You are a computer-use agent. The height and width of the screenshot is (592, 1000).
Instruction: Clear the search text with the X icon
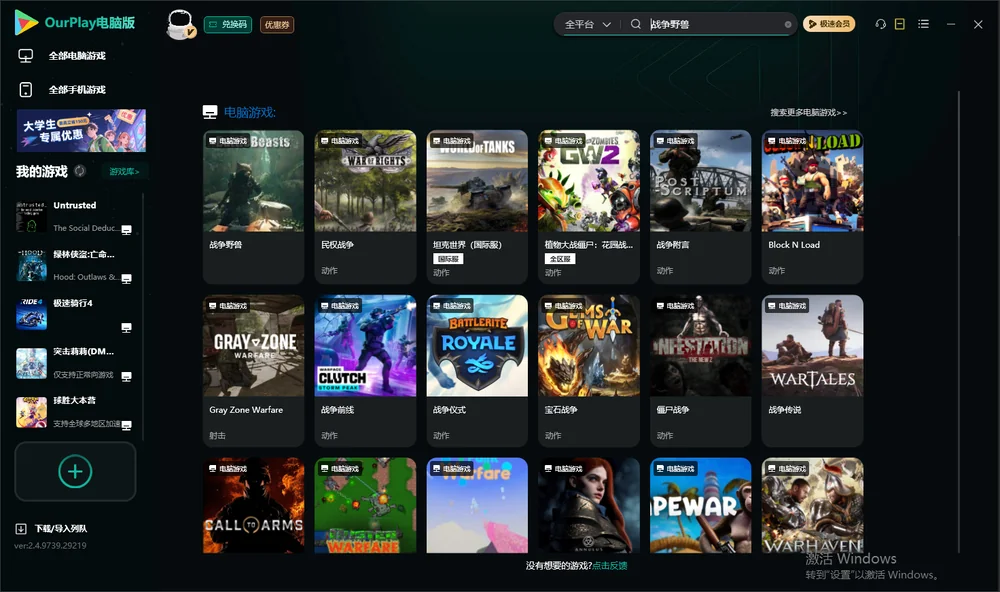pos(788,24)
